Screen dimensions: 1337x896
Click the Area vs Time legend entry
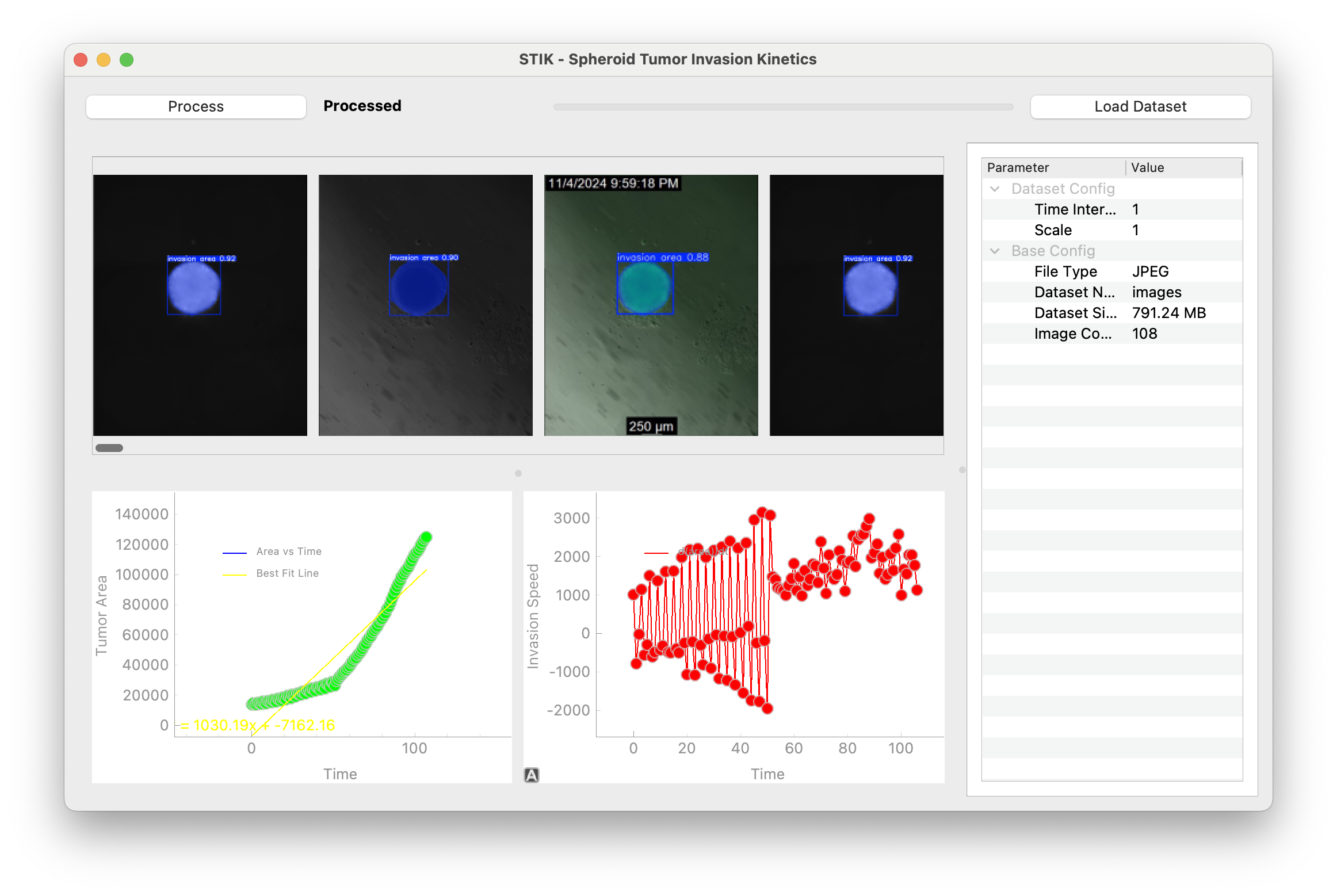point(288,552)
